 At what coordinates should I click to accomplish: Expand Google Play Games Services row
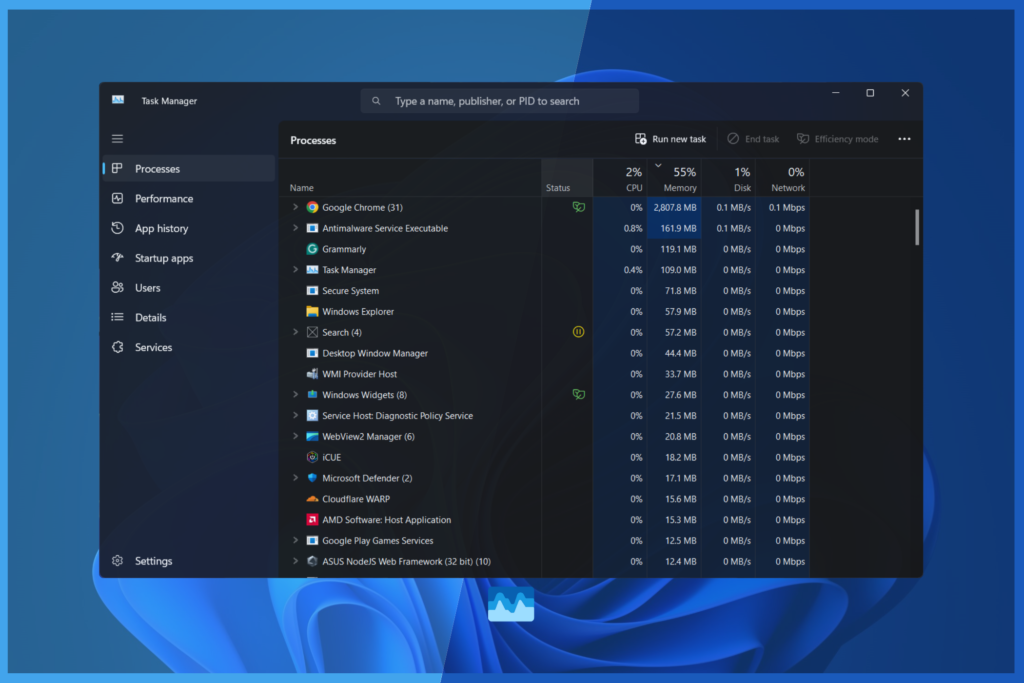295,541
